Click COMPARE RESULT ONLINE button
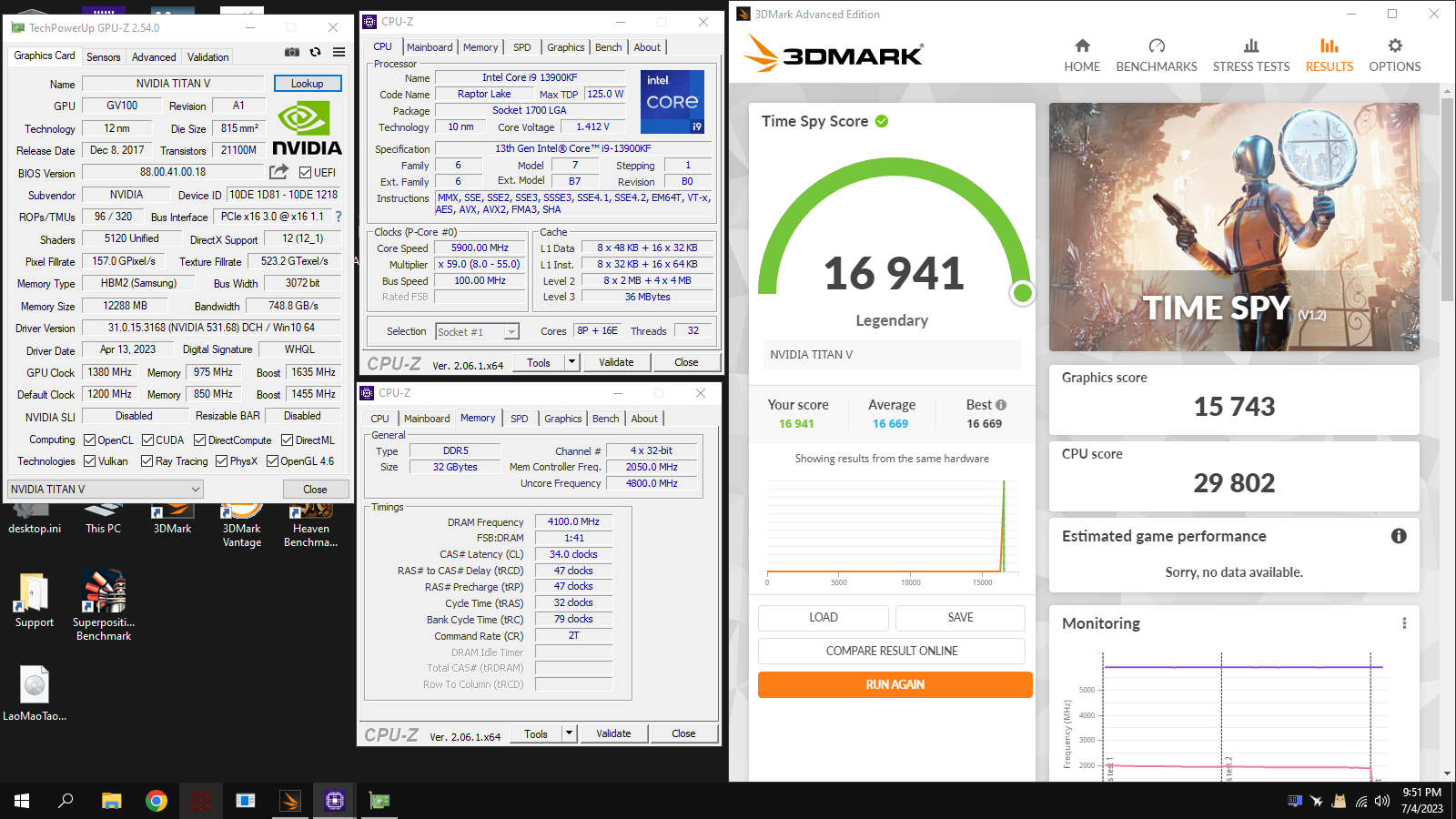Screen dimensions: 1456x819 [892, 651]
